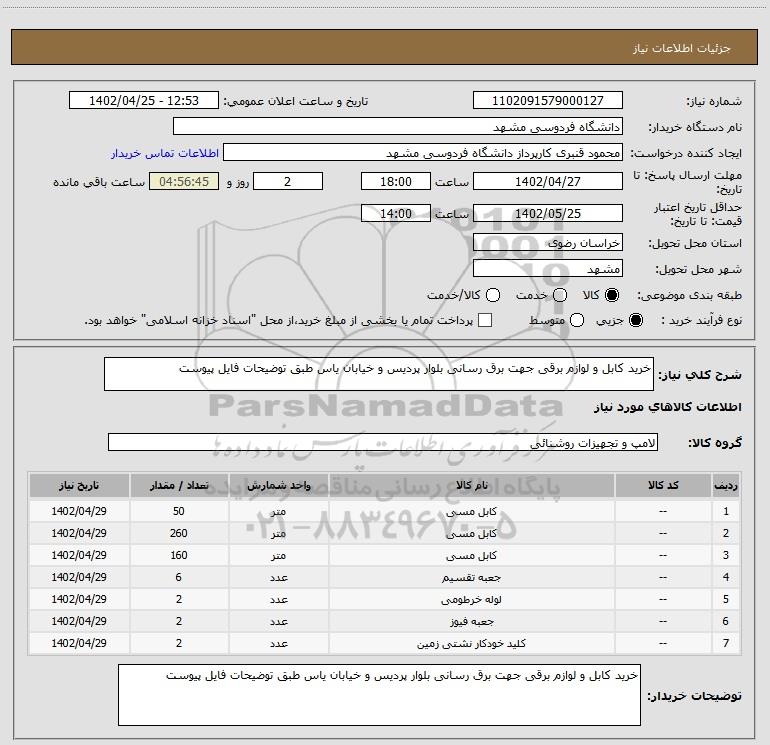The height and width of the screenshot is (745, 770).
Task: Click the row number 5 cell
Action: pyautogui.click(x=726, y=599)
